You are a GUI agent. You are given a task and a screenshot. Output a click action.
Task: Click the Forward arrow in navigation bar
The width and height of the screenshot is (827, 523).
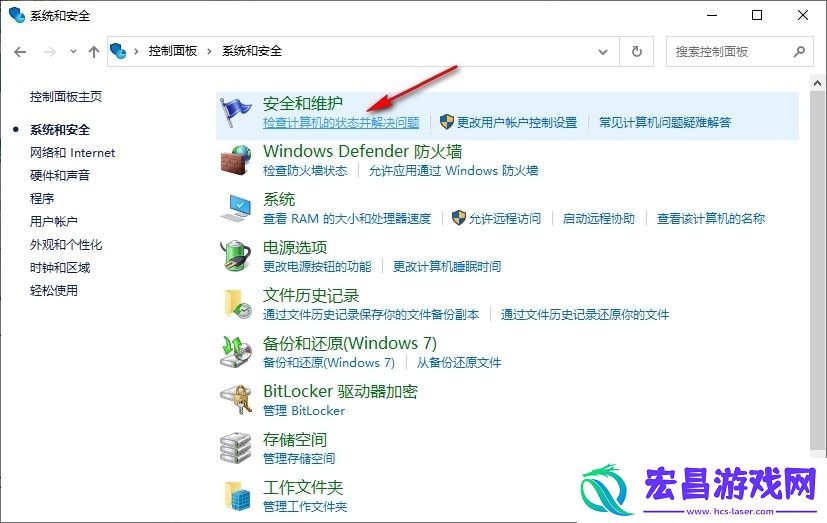pyautogui.click(x=50, y=52)
